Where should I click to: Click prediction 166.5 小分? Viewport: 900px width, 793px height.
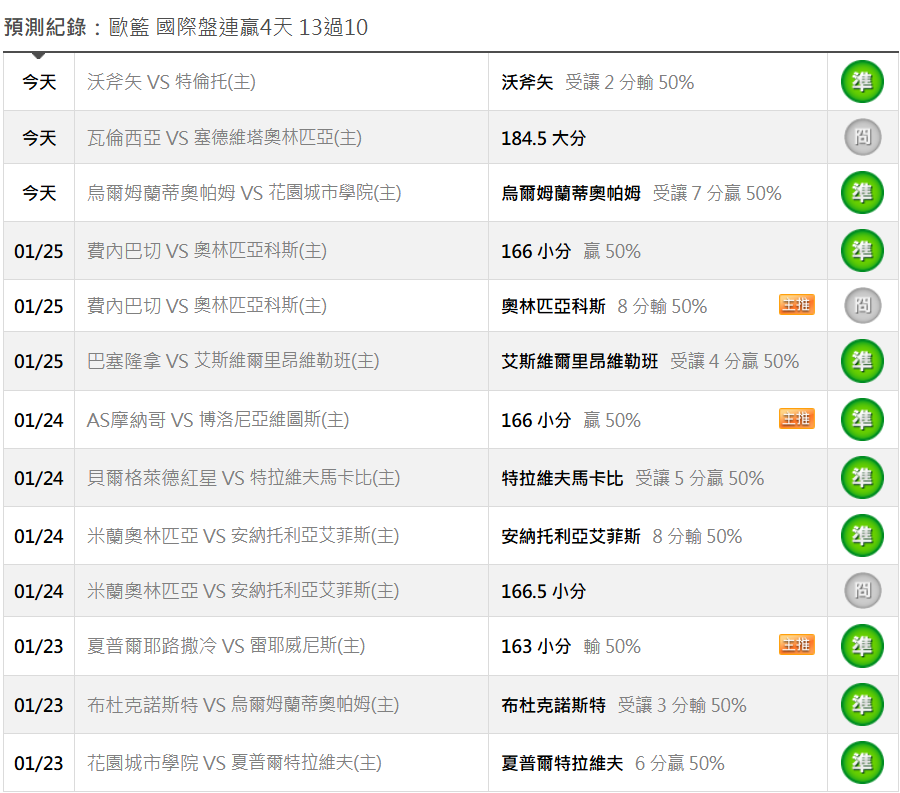(x=543, y=592)
